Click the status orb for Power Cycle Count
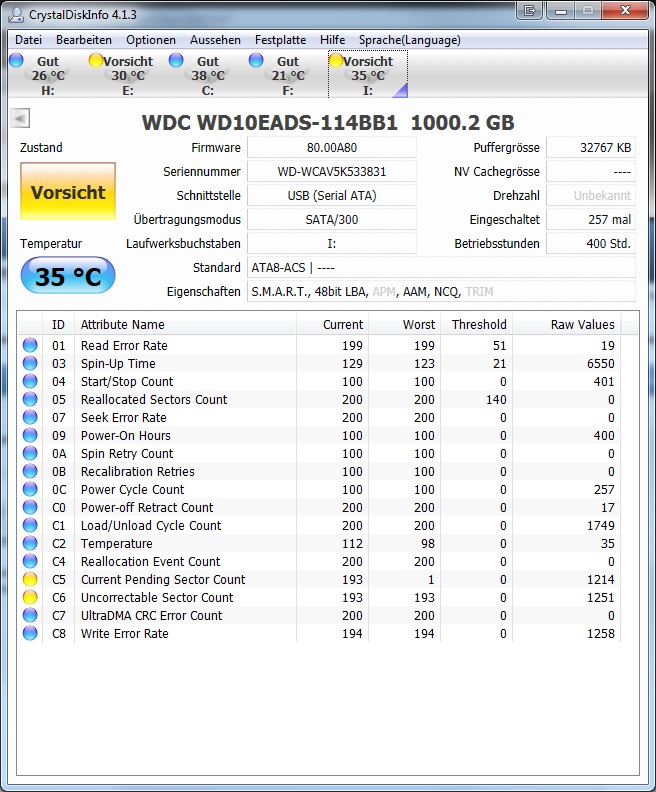The width and height of the screenshot is (656, 792). 30,489
